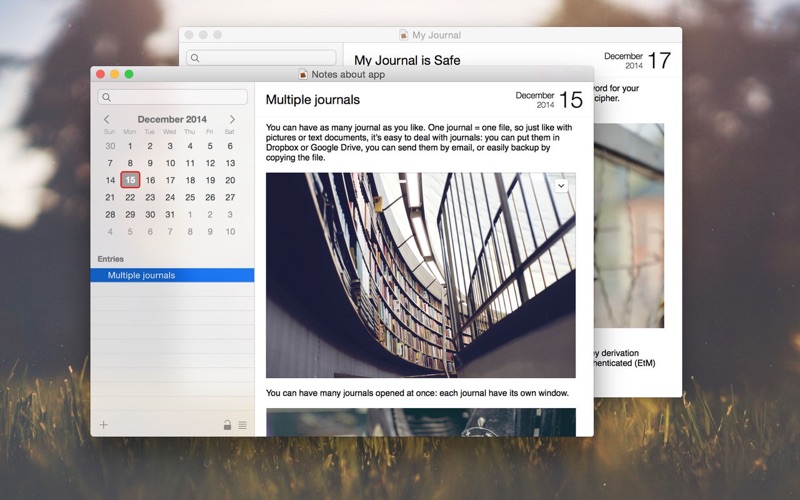Minimize the Notes about app window
Viewport: 800px width, 500px height.
115,74
